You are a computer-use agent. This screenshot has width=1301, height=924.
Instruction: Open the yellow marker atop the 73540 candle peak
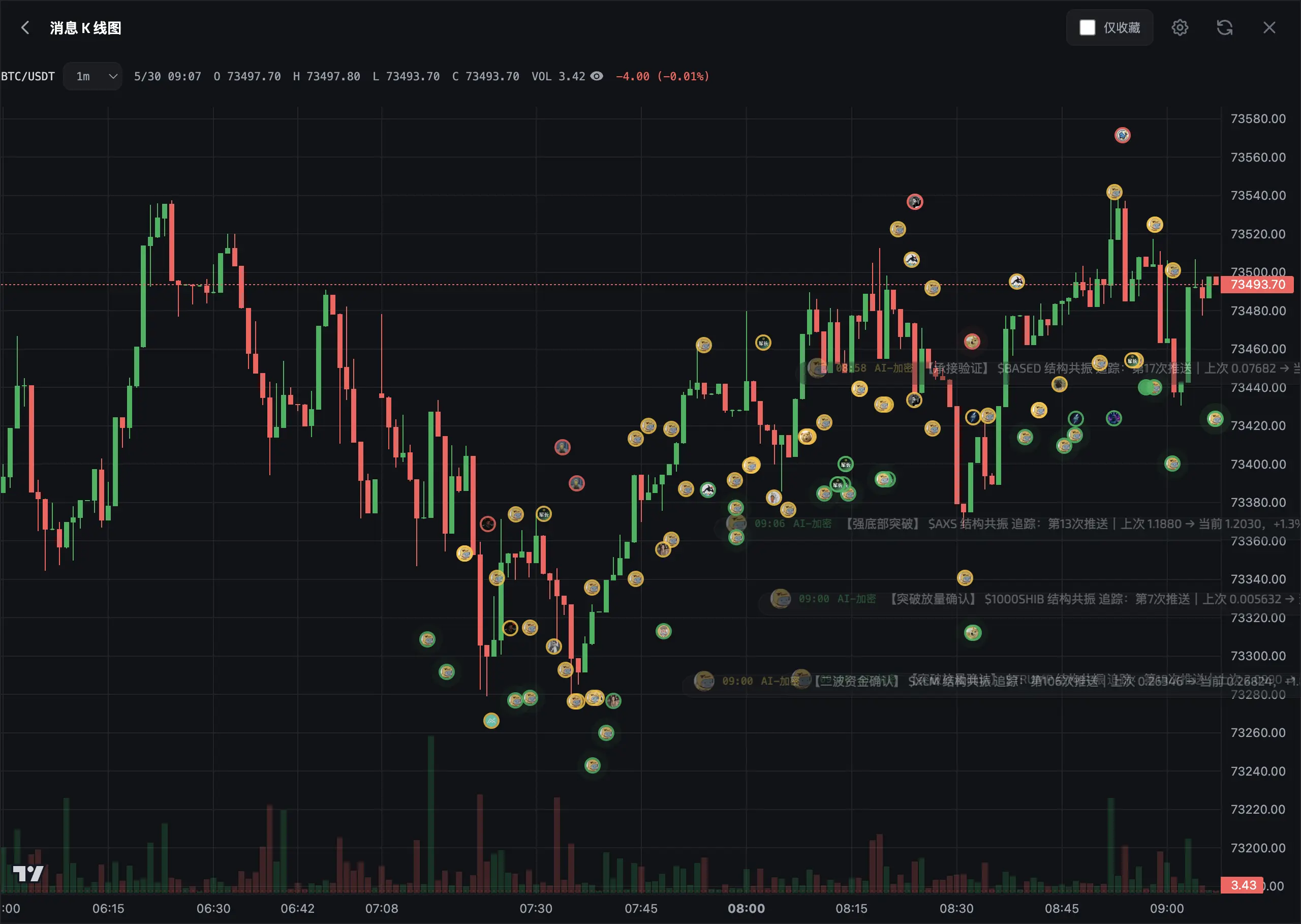tap(1114, 192)
